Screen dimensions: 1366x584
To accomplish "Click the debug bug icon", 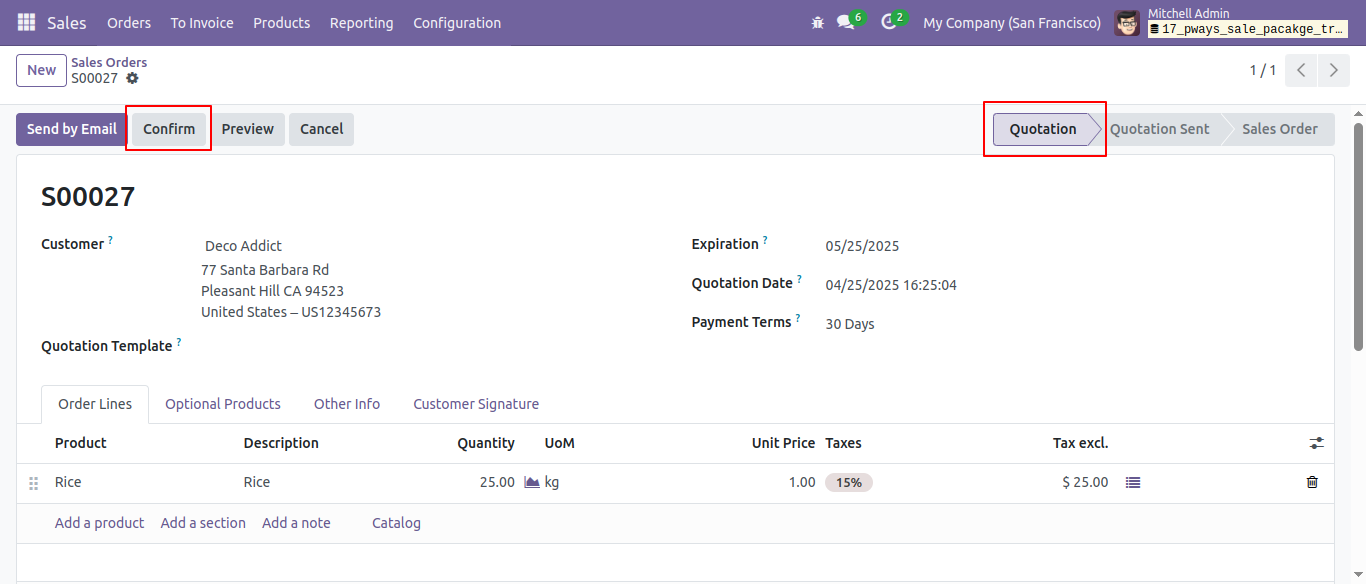I will pos(818,22).
